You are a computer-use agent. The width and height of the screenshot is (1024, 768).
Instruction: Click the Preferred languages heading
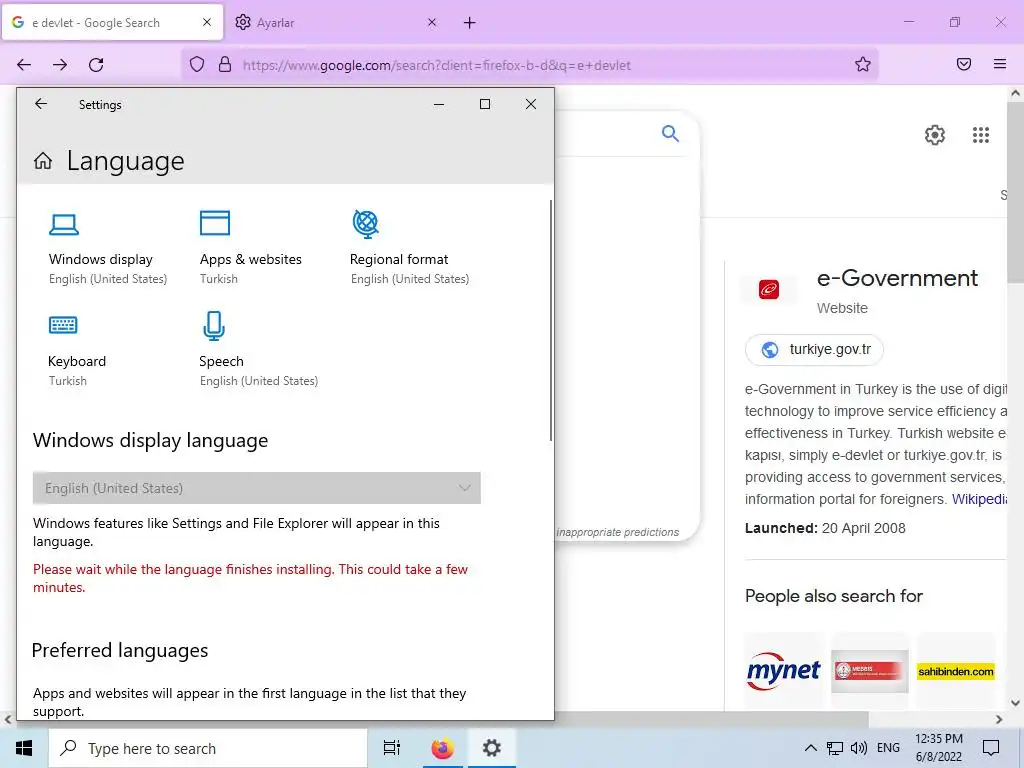[x=120, y=650]
